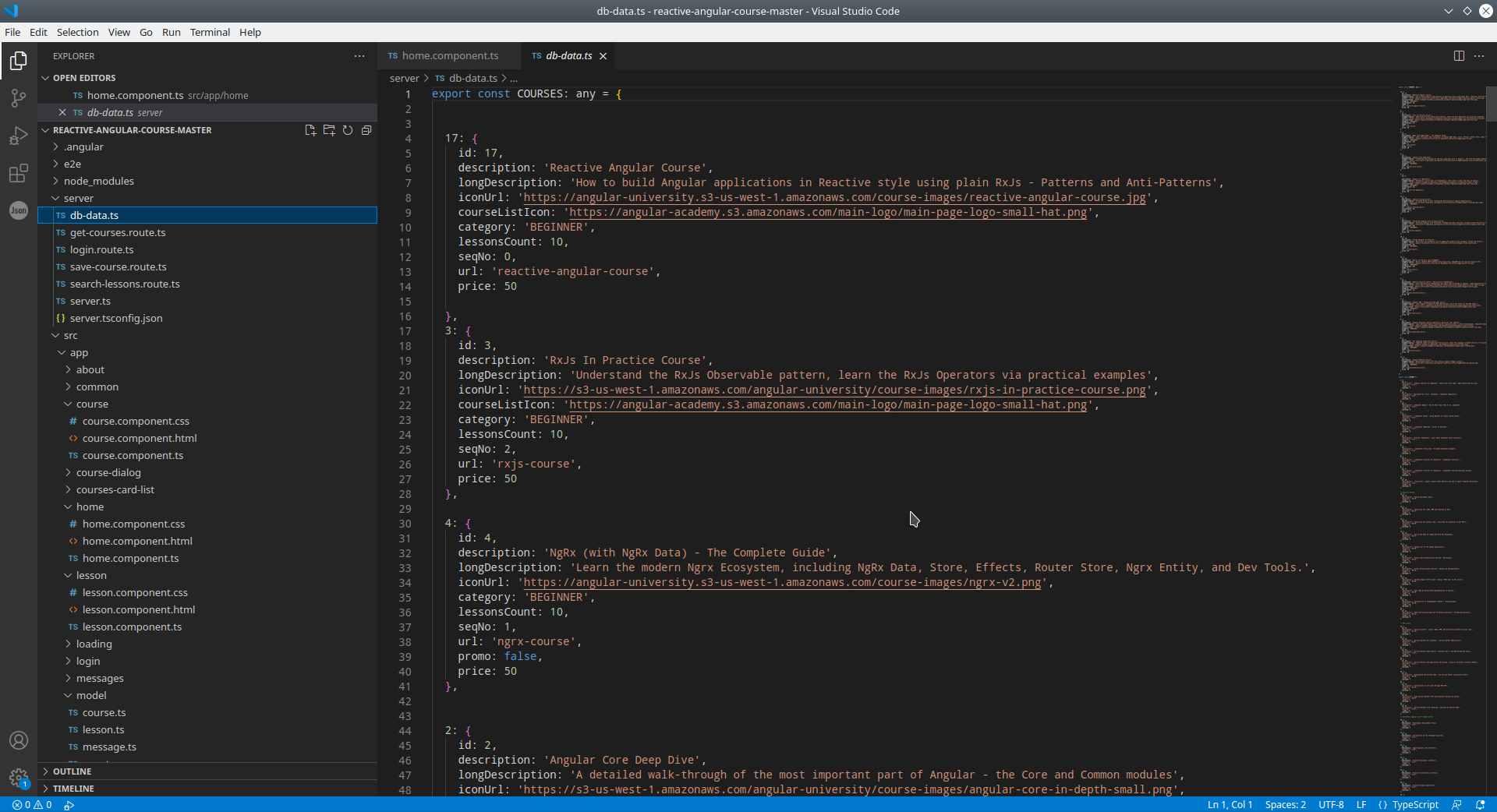Follow the angular-core-in-depth-small.png URL link
This screenshot has height=812, width=1497.
point(848,790)
